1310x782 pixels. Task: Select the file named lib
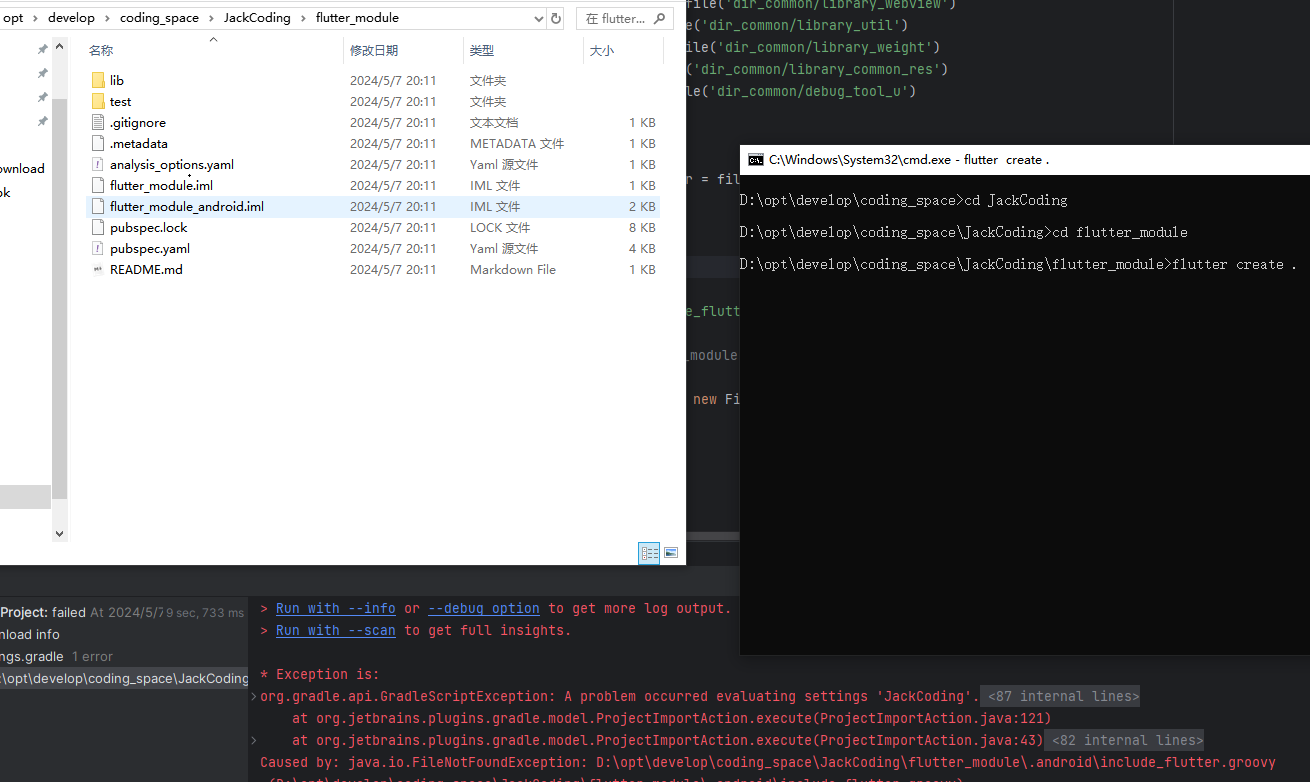[117, 80]
